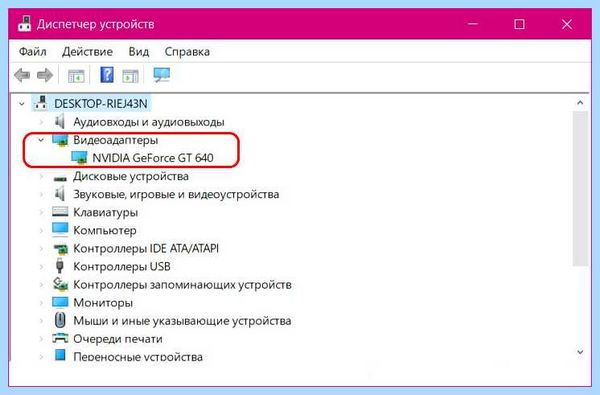The height and width of the screenshot is (395, 600).
Task: Click the icon beside Контроллеры IDE ATA/ATAPI
Action: [x=60, y=249]
